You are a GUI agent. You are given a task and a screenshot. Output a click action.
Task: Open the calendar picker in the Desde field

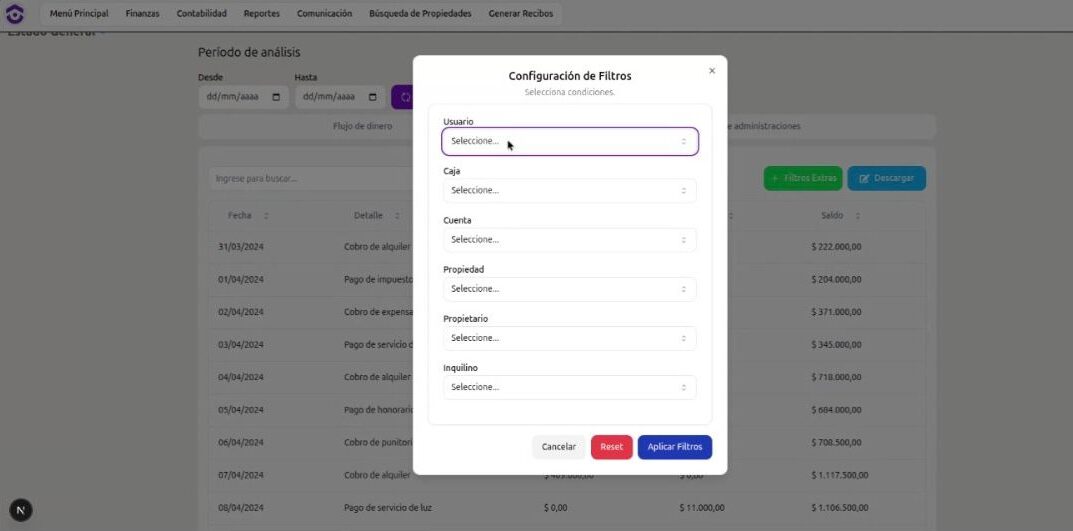(276, 97)
